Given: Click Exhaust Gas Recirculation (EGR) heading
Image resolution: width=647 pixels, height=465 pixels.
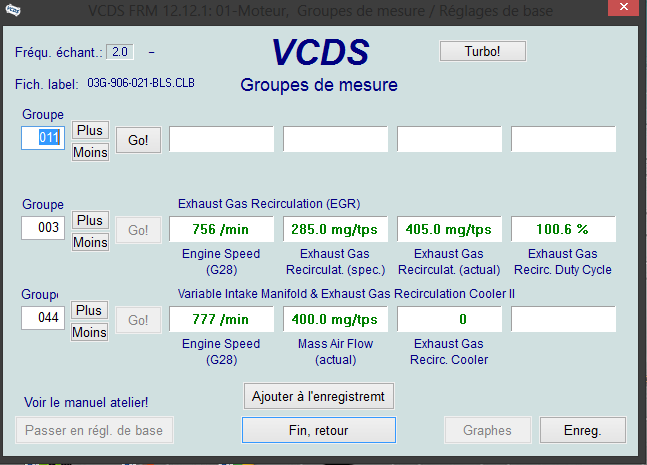Looking at the screenshot, I should pyautogui.click(x=269, y=204).
